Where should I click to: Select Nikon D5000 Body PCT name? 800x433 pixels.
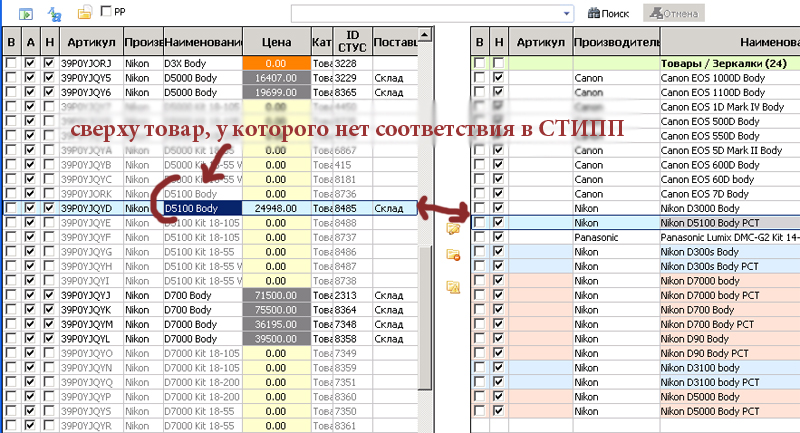710,411
